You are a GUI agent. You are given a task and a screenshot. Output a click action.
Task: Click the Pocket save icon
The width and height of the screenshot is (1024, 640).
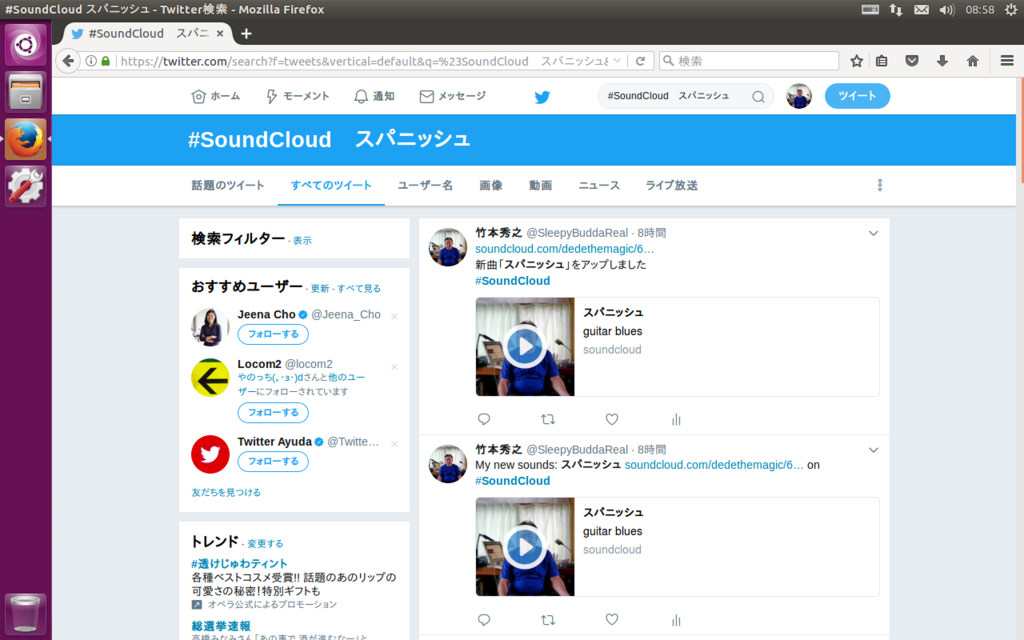click(x=912, y=61)
